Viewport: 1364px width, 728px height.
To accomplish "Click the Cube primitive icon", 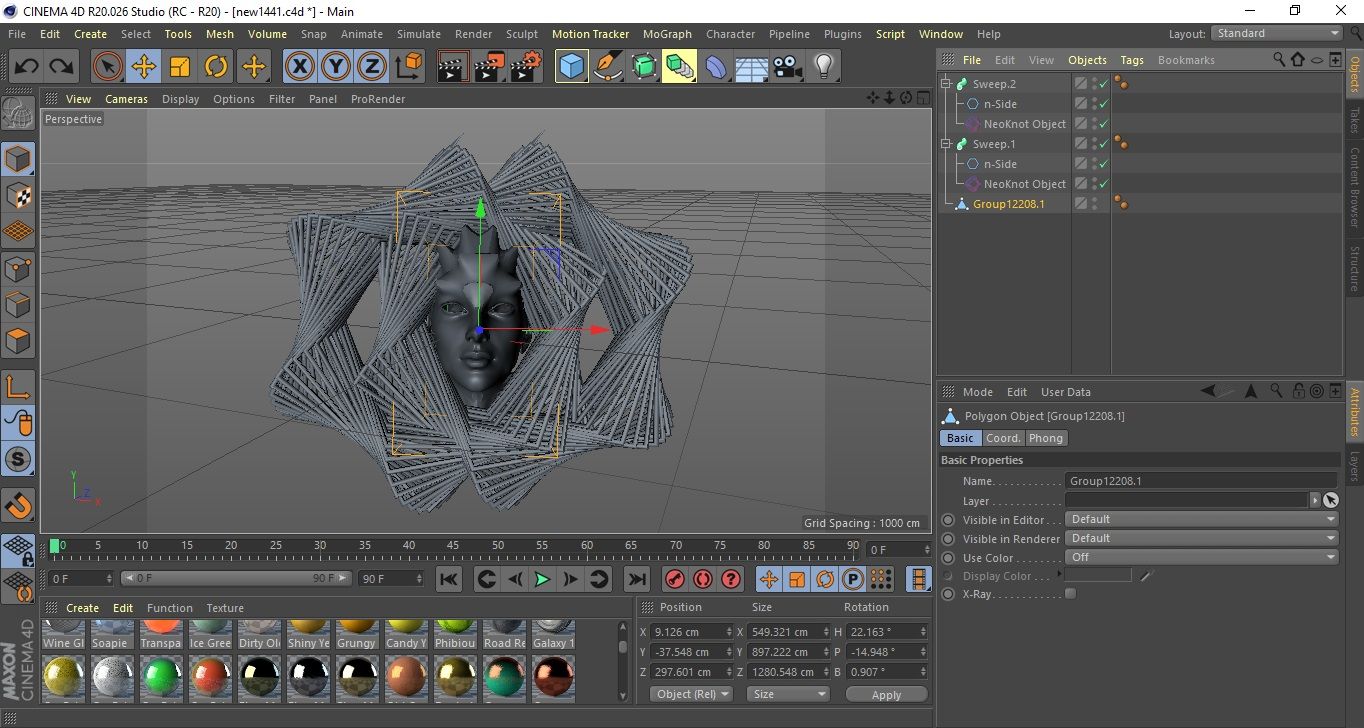I will click(571, 67).
